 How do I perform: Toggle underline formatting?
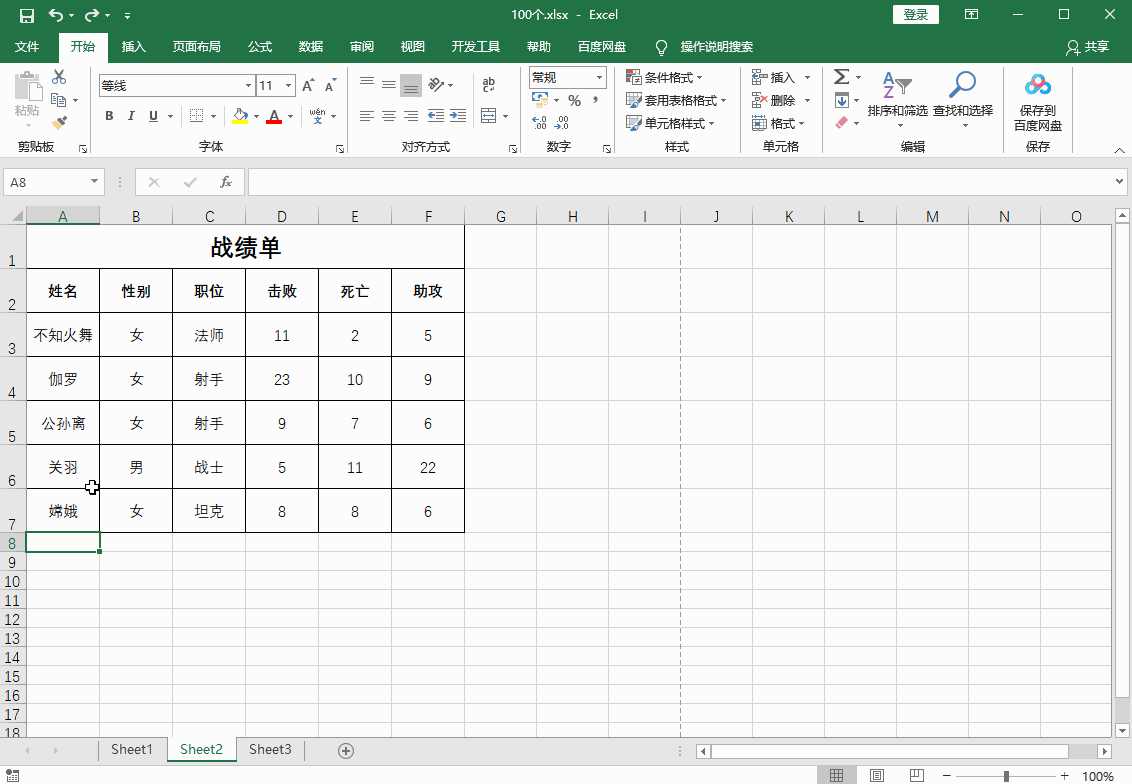click(153, 116)
